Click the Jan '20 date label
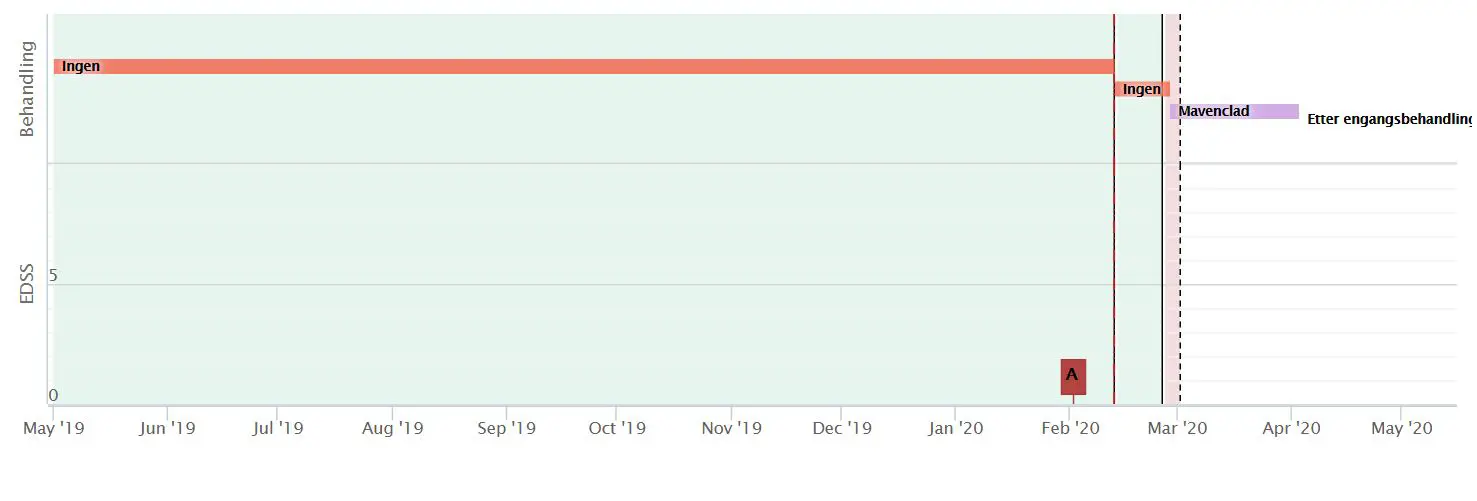This screenshot has width=1477, height=501. pos(956,429)
